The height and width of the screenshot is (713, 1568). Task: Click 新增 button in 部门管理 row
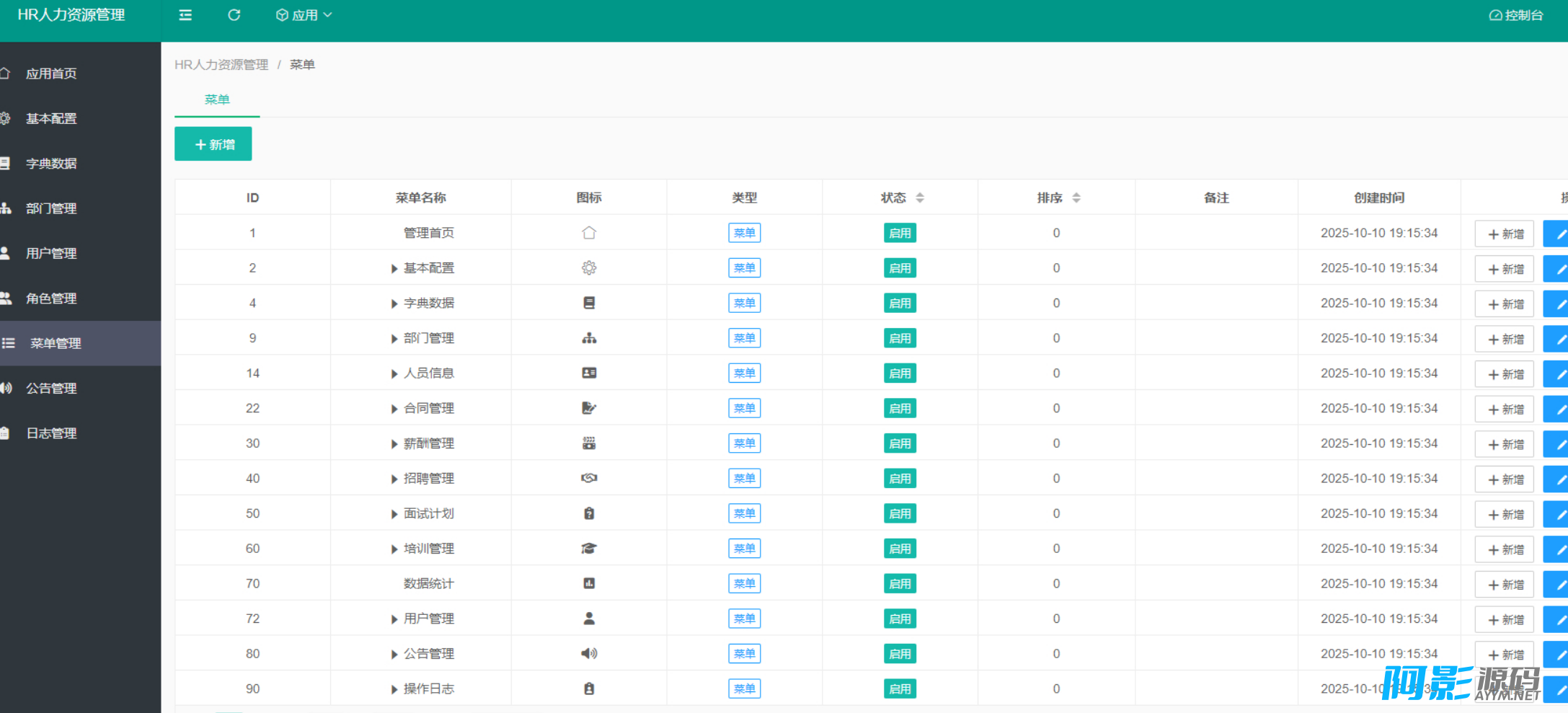(x=1505, y=339)
